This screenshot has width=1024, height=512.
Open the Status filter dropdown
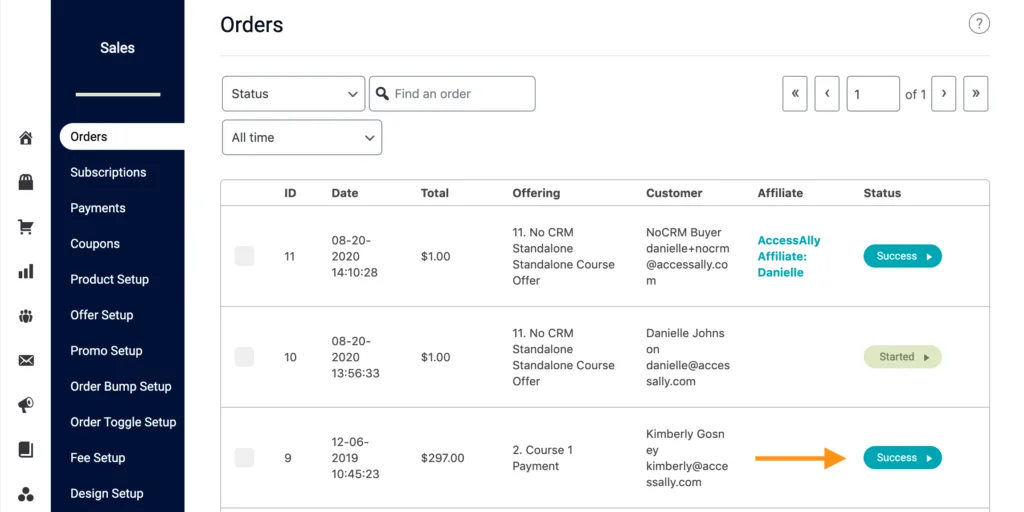[294, 93]
